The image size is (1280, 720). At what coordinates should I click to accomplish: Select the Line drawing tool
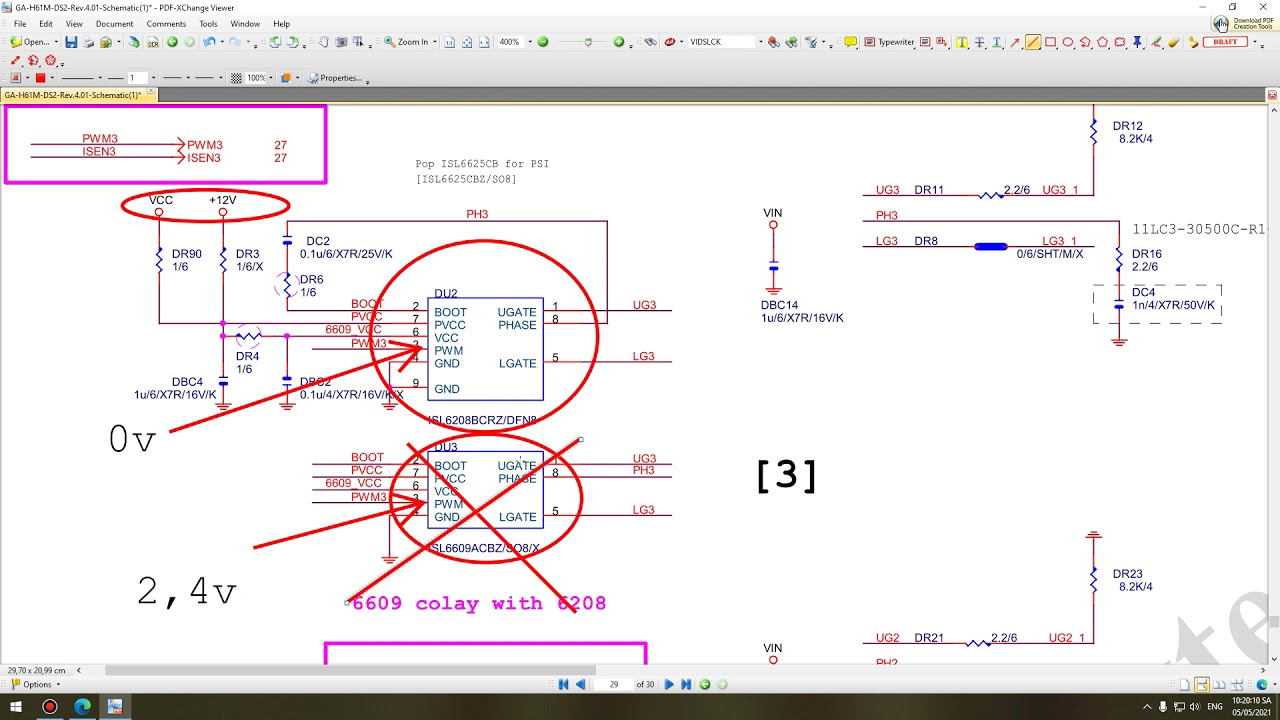[x=1033, y=42]
